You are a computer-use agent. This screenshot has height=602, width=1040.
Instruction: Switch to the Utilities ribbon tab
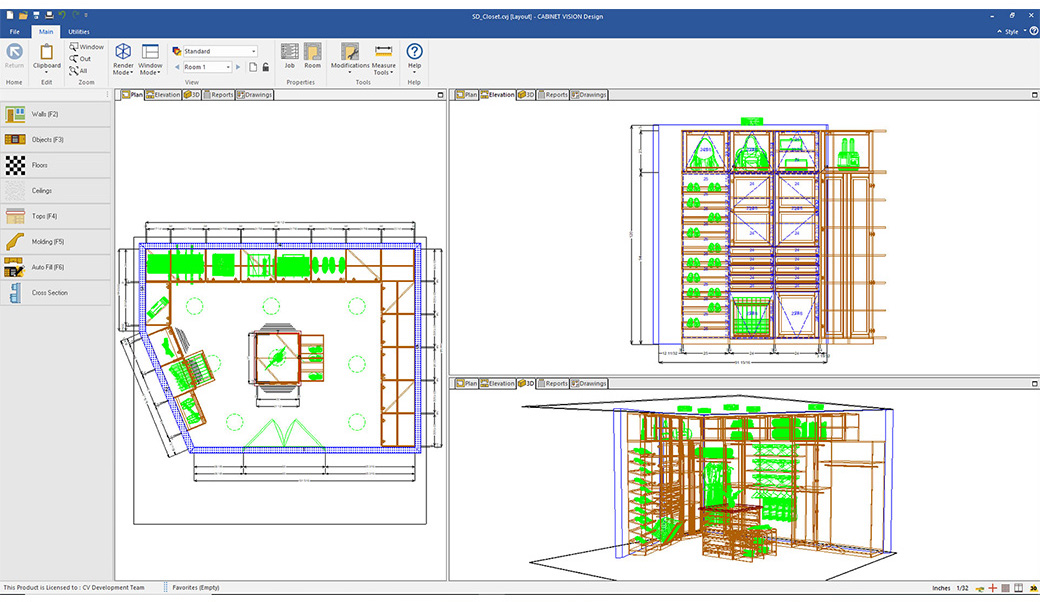tap(79, 31)
